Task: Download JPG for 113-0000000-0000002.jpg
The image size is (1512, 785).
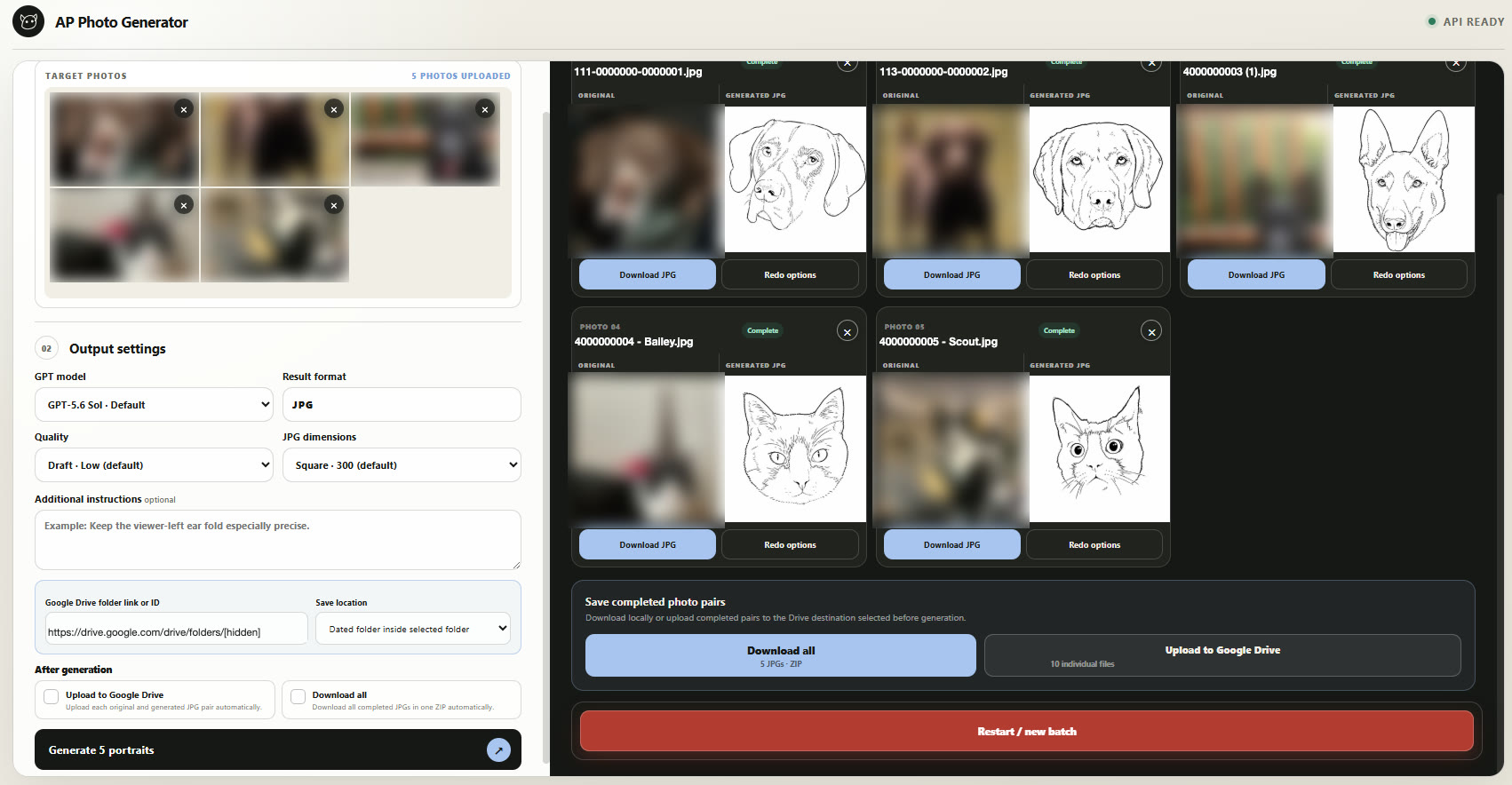Action: tap(952, 275)
